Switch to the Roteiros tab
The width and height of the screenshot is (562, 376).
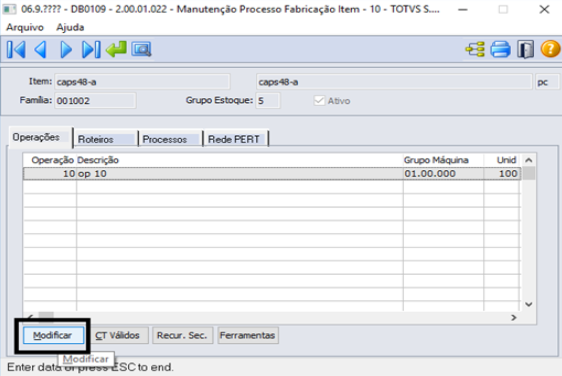pyautogui.click(x=105, y=139)
